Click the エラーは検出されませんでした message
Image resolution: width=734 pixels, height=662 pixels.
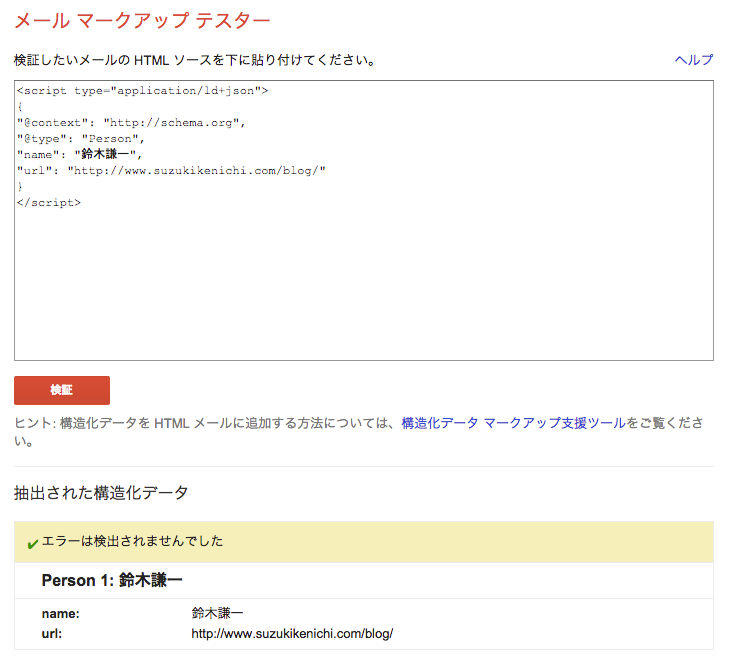coord(132,541)
